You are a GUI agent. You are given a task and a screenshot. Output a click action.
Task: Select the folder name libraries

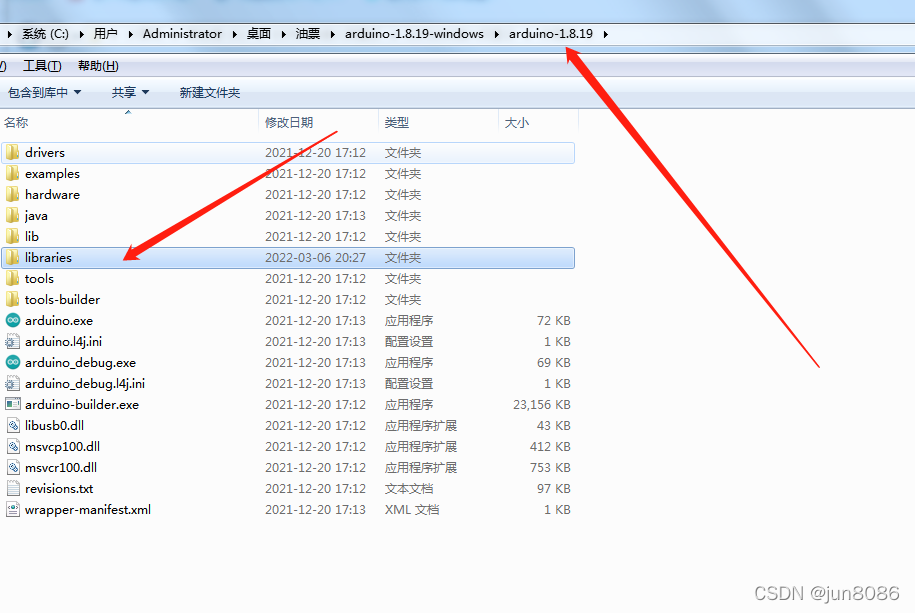[48, 257]
